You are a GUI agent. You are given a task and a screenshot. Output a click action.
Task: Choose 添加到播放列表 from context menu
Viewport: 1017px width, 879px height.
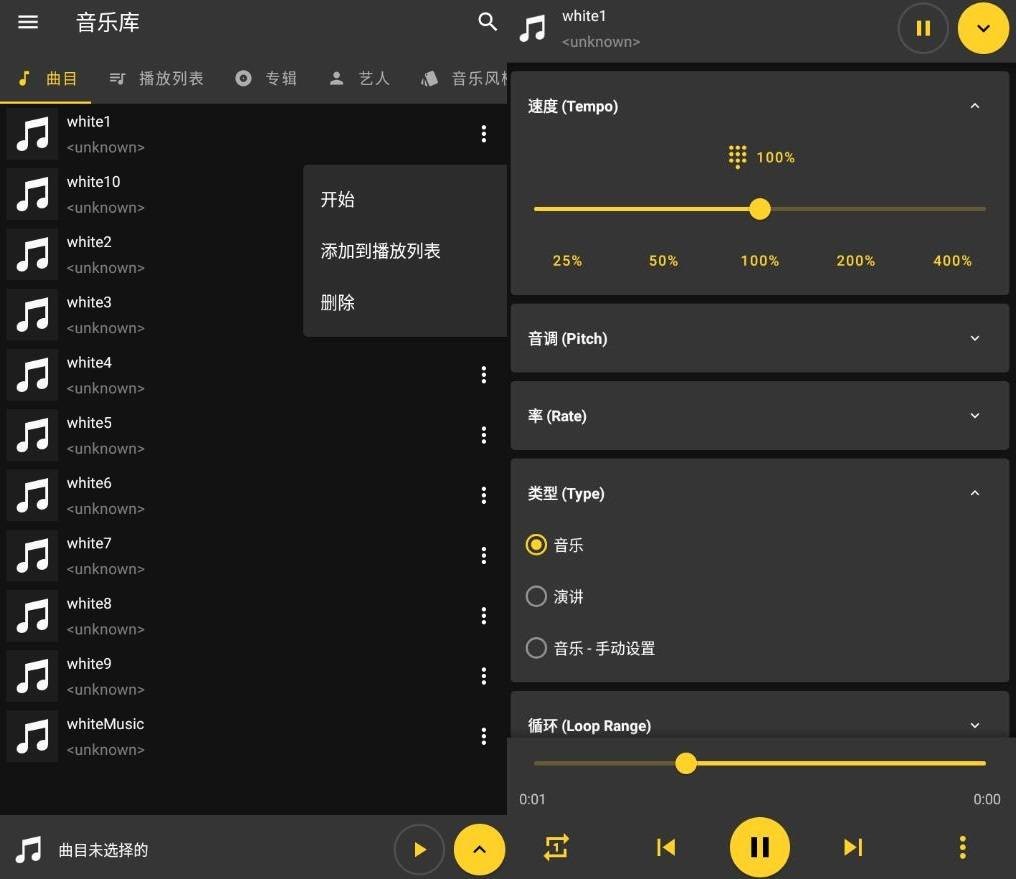pyautogui.click(x=380, y=251)
